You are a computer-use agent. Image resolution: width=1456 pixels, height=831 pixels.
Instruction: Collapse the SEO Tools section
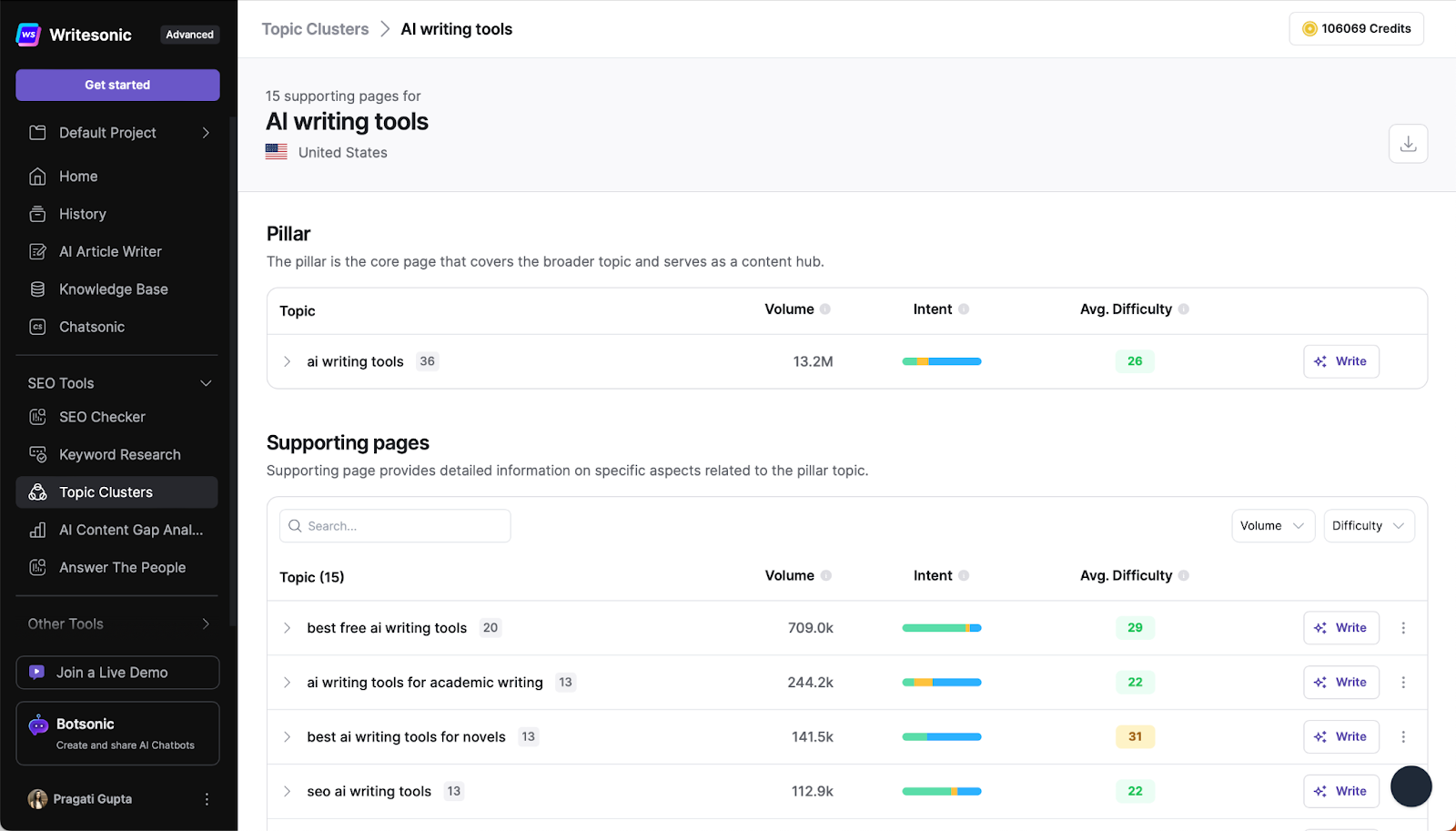(x=207, y=383)
